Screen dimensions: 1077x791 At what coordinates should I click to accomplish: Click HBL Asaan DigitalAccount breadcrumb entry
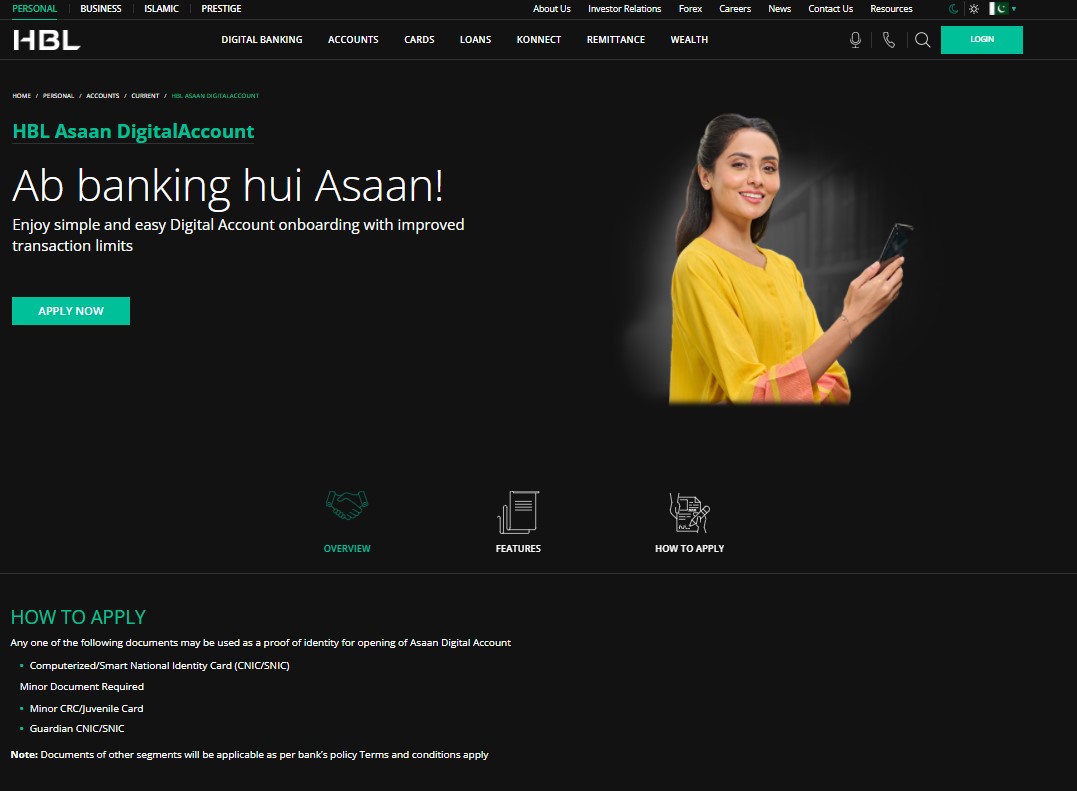215,96
